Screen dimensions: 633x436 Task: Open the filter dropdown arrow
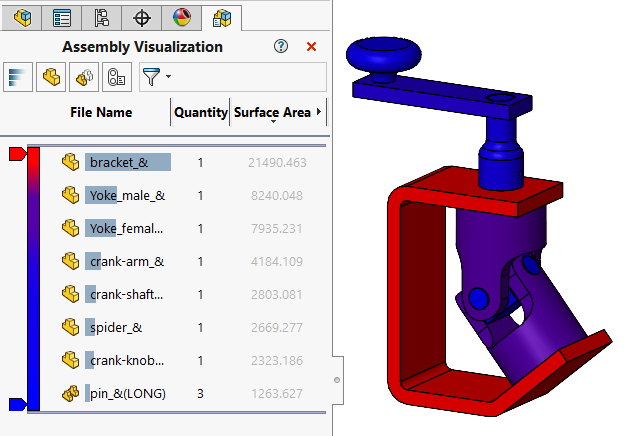click(168, 76)
